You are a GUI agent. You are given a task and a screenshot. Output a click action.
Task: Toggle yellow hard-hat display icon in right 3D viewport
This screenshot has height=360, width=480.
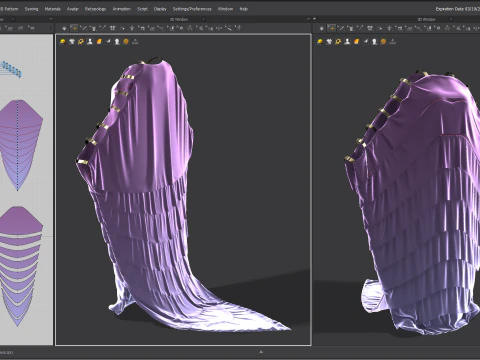(x=320, y=41)
